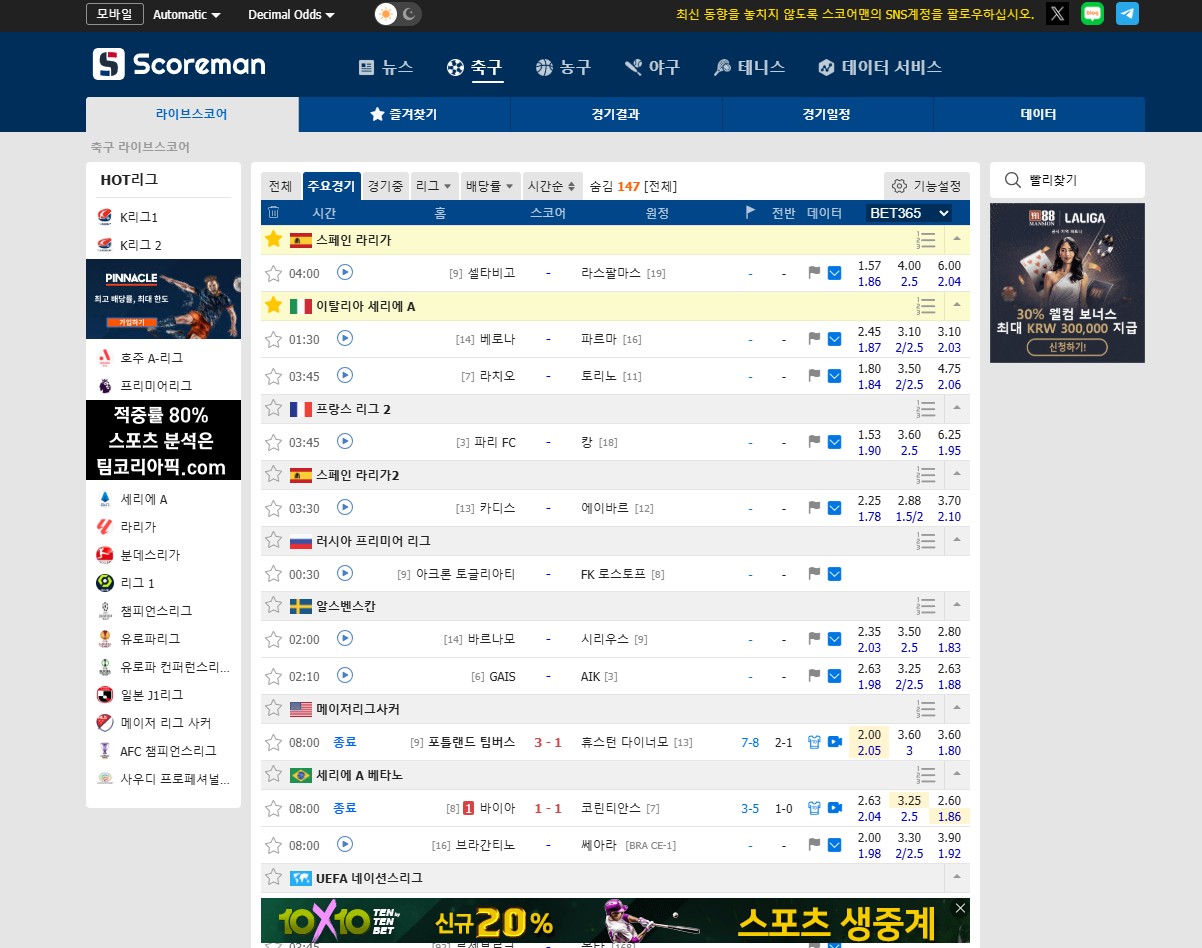The height and width of the screenshot is (948, 1202).
Task: Close the bottom 10x10 Bet banner ad
Action: click(960, 908)
